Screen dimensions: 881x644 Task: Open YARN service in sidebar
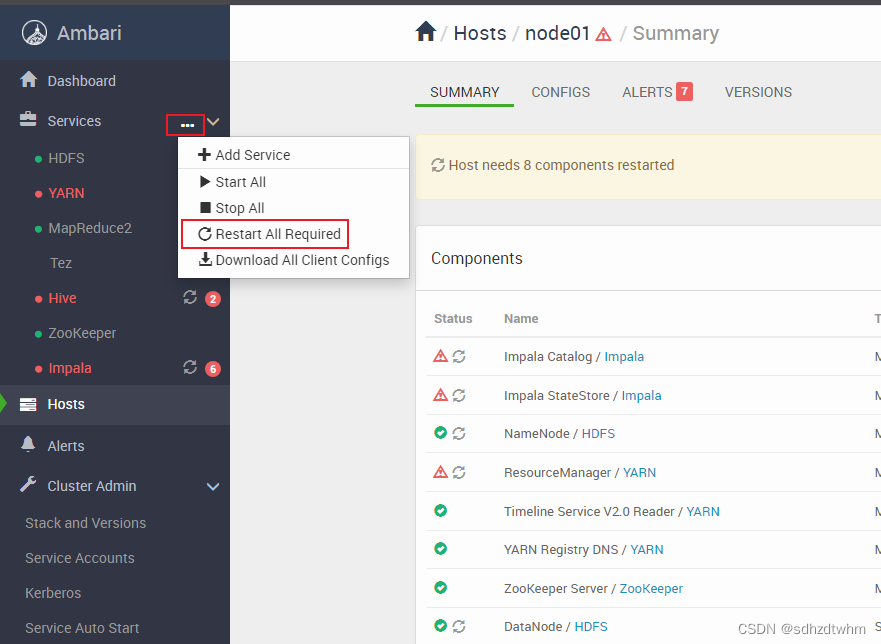click(66, 193)
